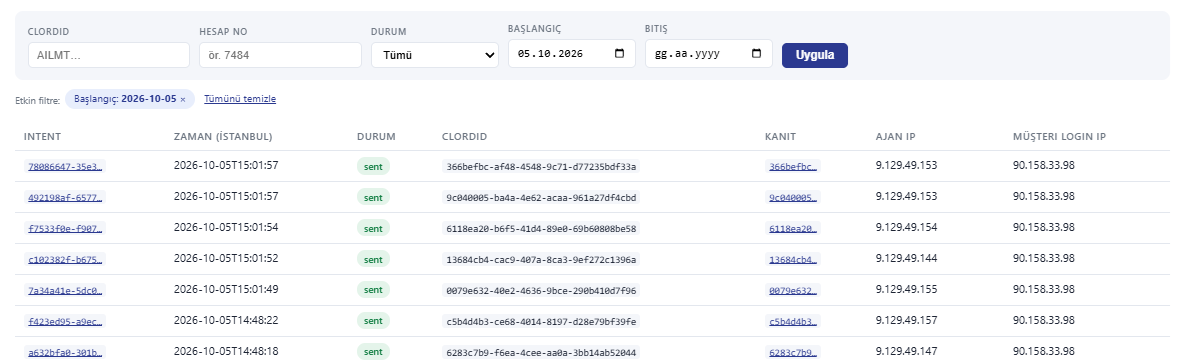Open Kanıt link c5b4d4b3
The width and height of the screenshot is (1185, 364).
click(x=794, y=322)
